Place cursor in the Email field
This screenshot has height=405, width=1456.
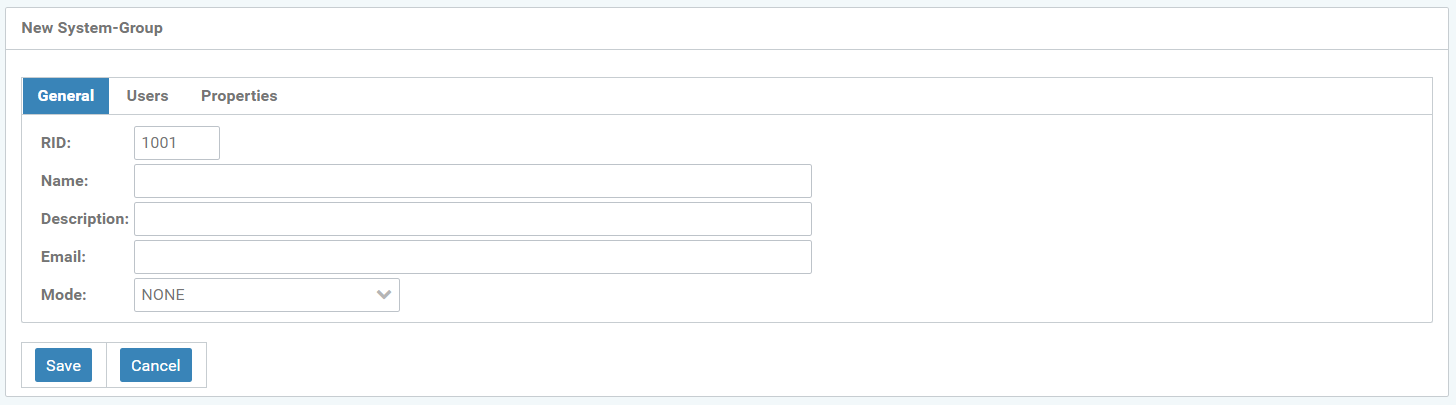472,257
